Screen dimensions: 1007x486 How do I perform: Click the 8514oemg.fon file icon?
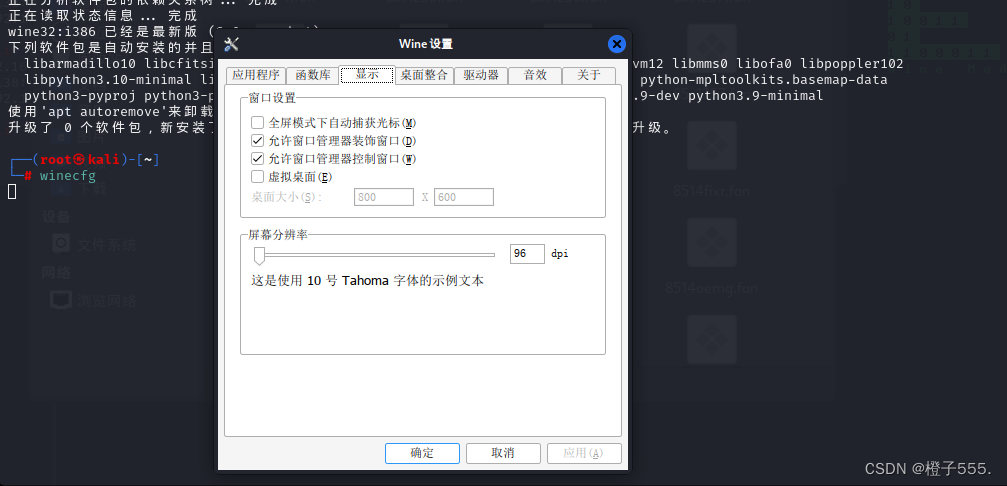coord(711,243)
